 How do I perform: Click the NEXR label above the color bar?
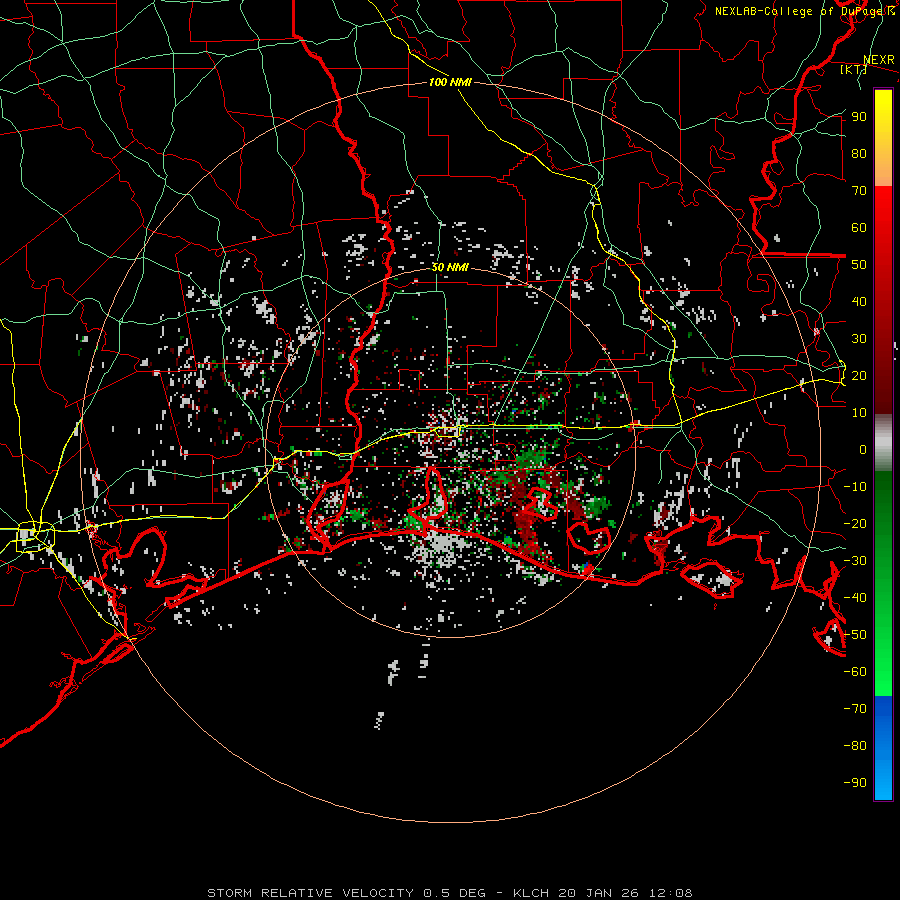tap(879, 60)
